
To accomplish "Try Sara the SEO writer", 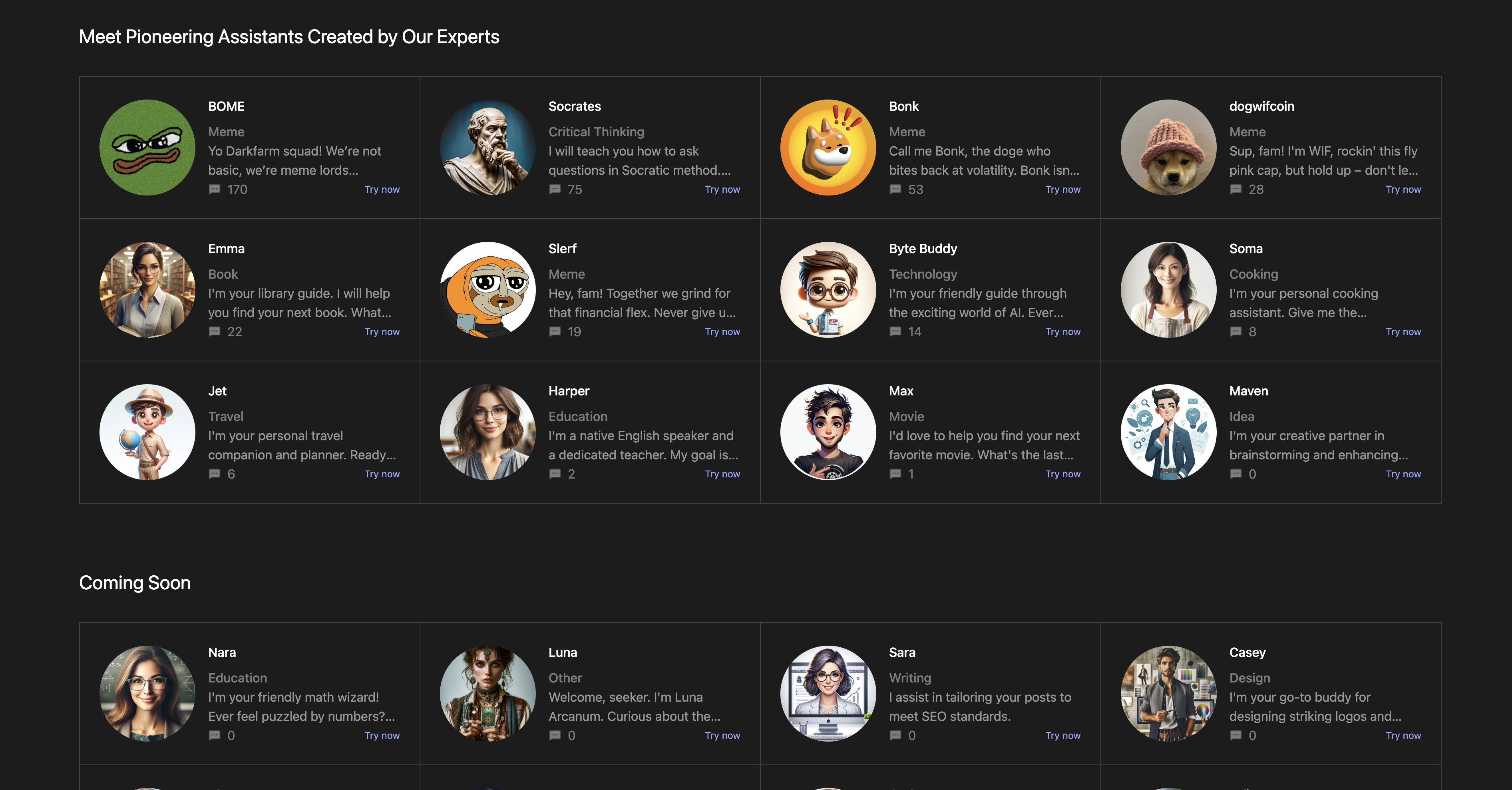I will [x=1063, y=735].
